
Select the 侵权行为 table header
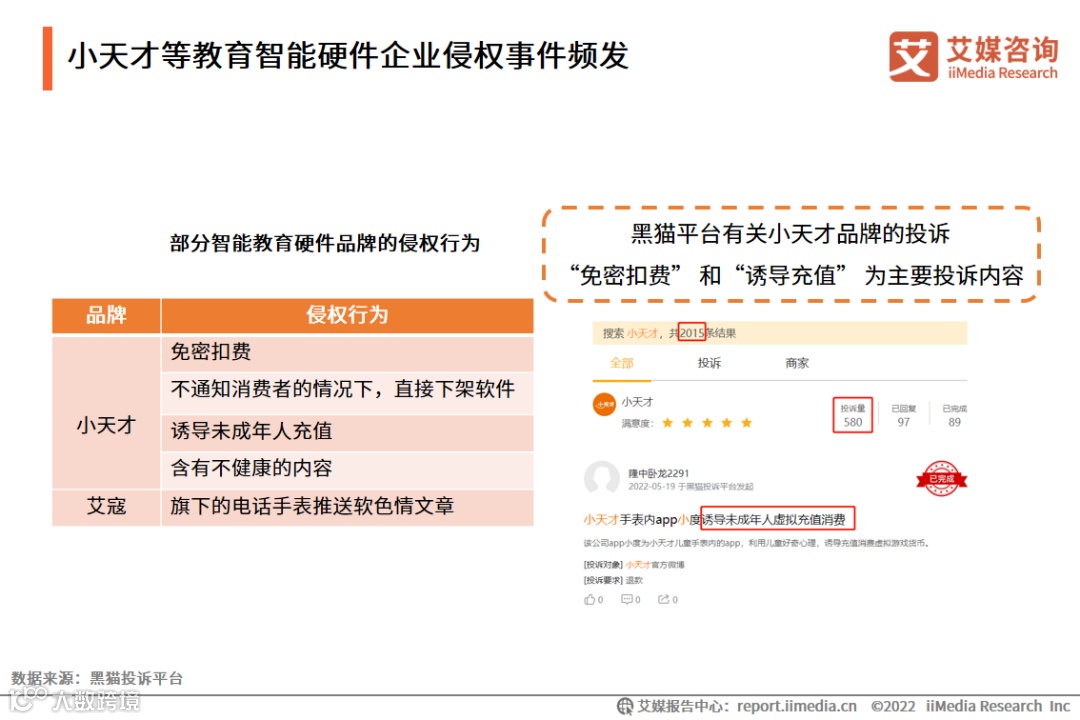(x=347, y=316)
